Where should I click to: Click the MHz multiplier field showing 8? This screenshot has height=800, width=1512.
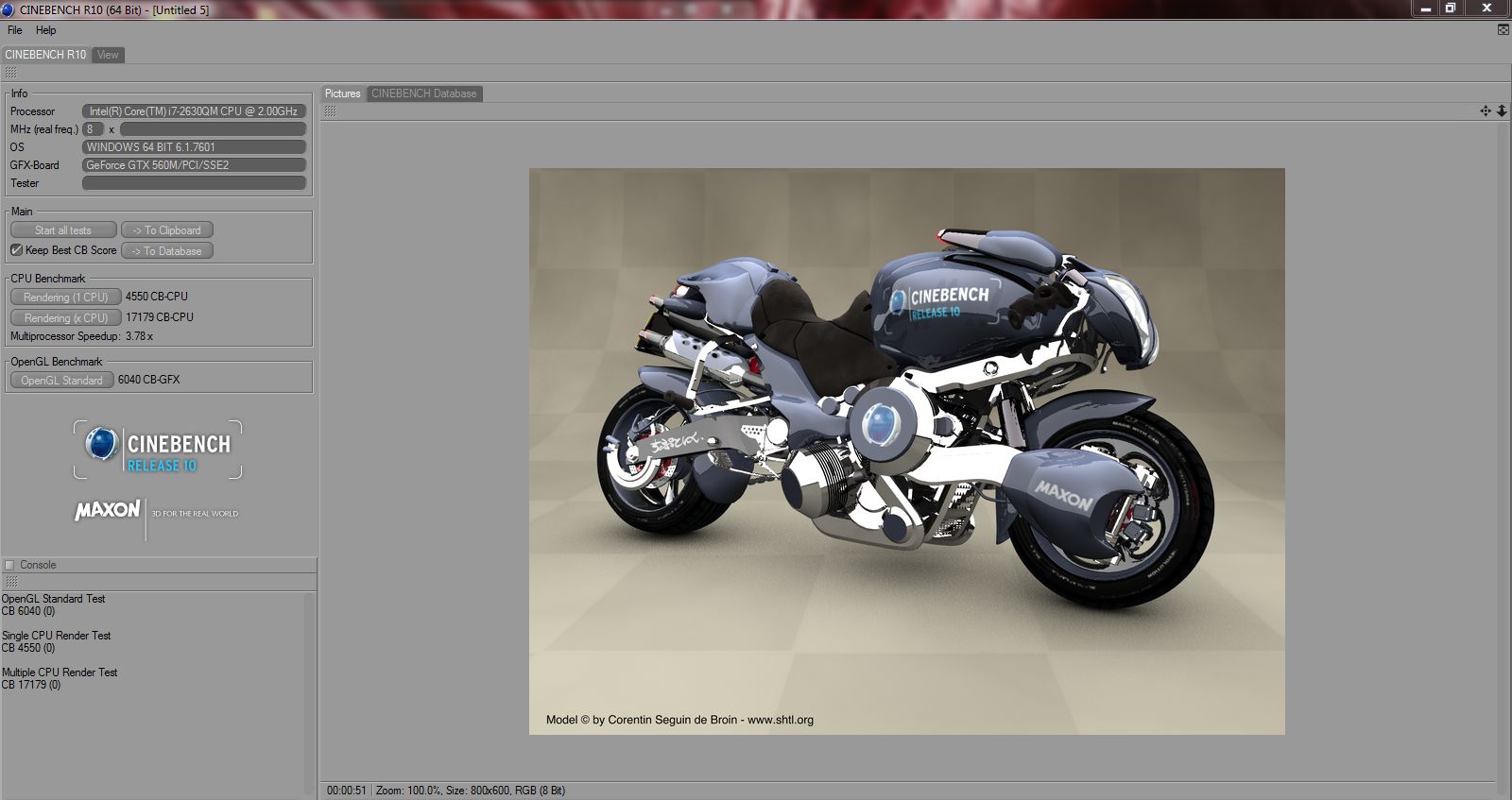(93, 129)
